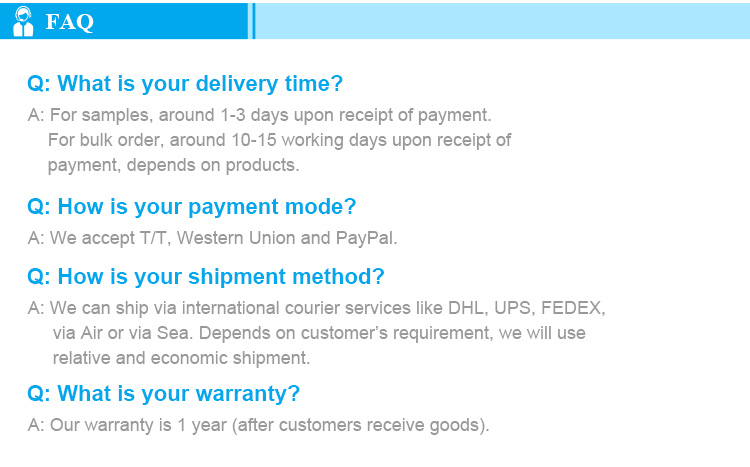Click the bulk order delivery answer text
750x467 pixels.
pyautogui.click(x=279, y=140)
